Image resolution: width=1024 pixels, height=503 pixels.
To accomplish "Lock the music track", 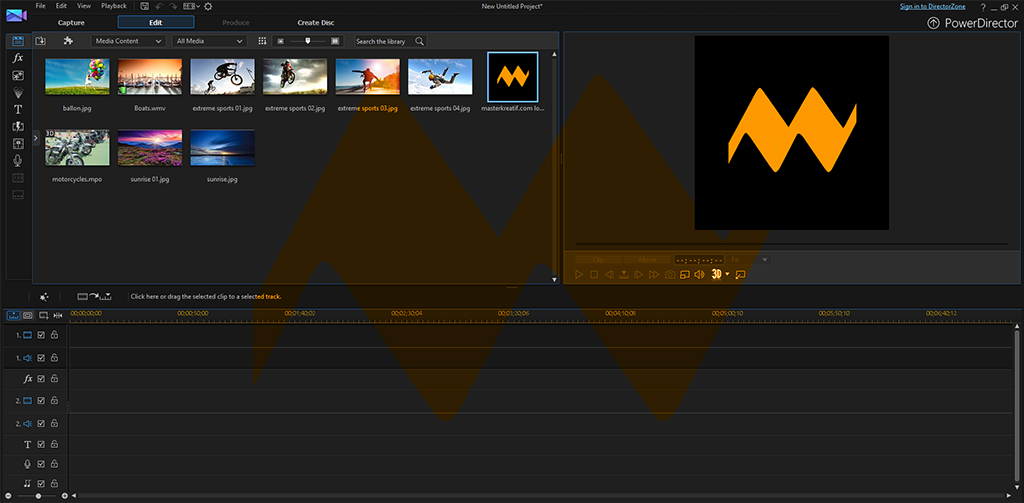I will tap(55, 483).
